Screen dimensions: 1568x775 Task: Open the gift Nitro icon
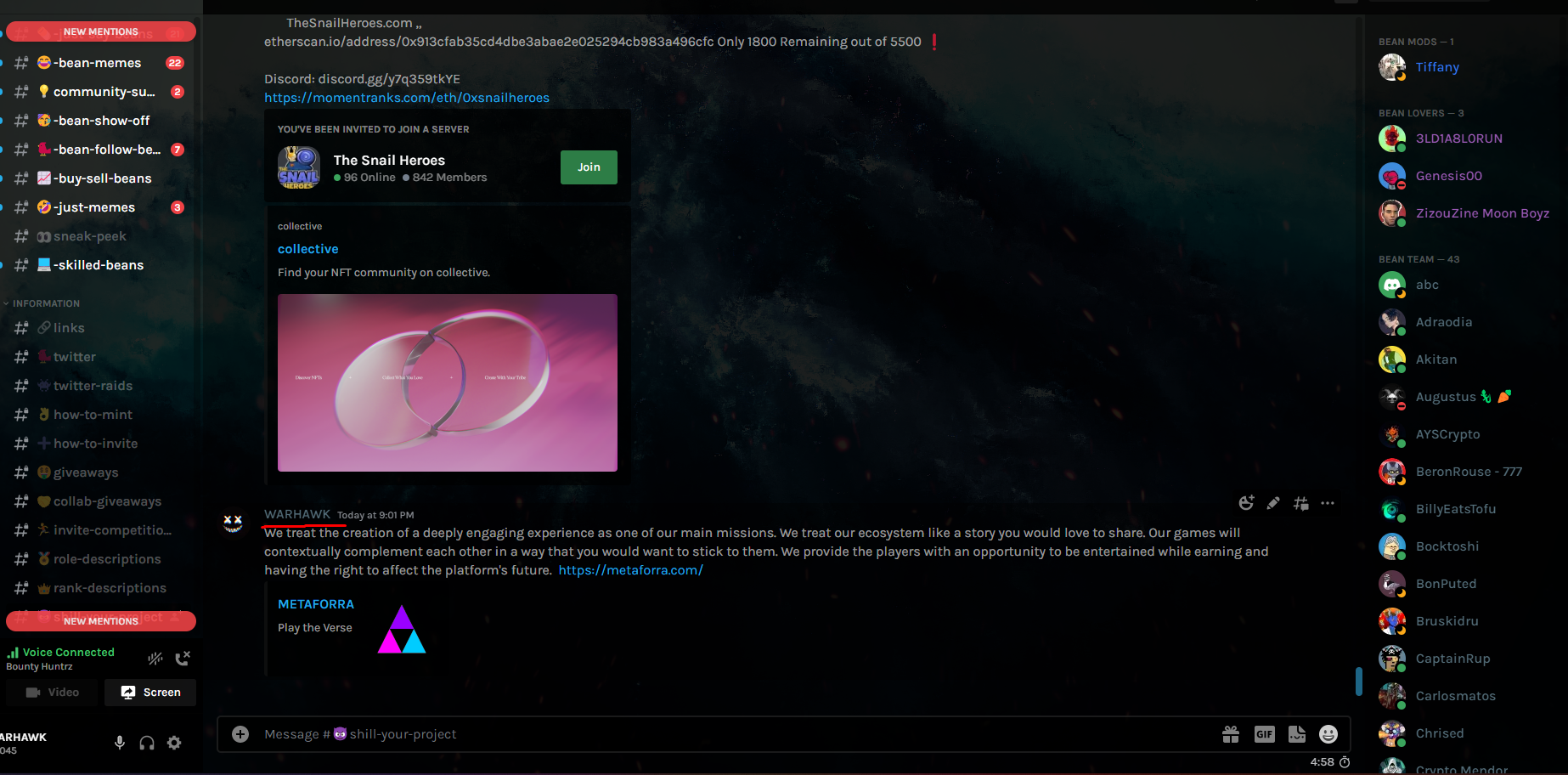tap(1231, 734)
